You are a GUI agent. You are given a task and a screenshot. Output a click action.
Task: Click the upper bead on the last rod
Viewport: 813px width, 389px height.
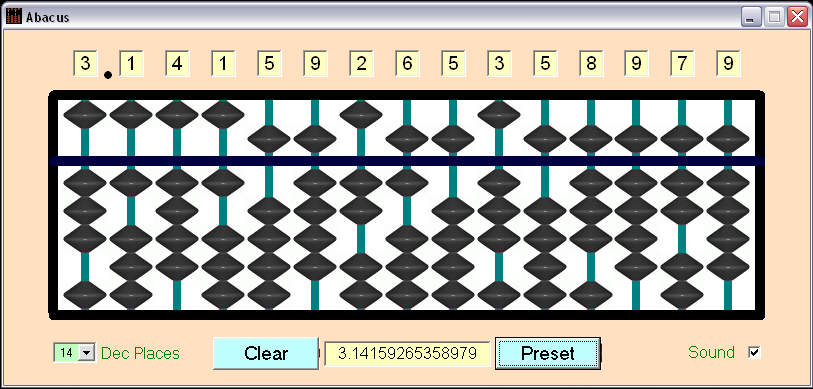(728, 139)
